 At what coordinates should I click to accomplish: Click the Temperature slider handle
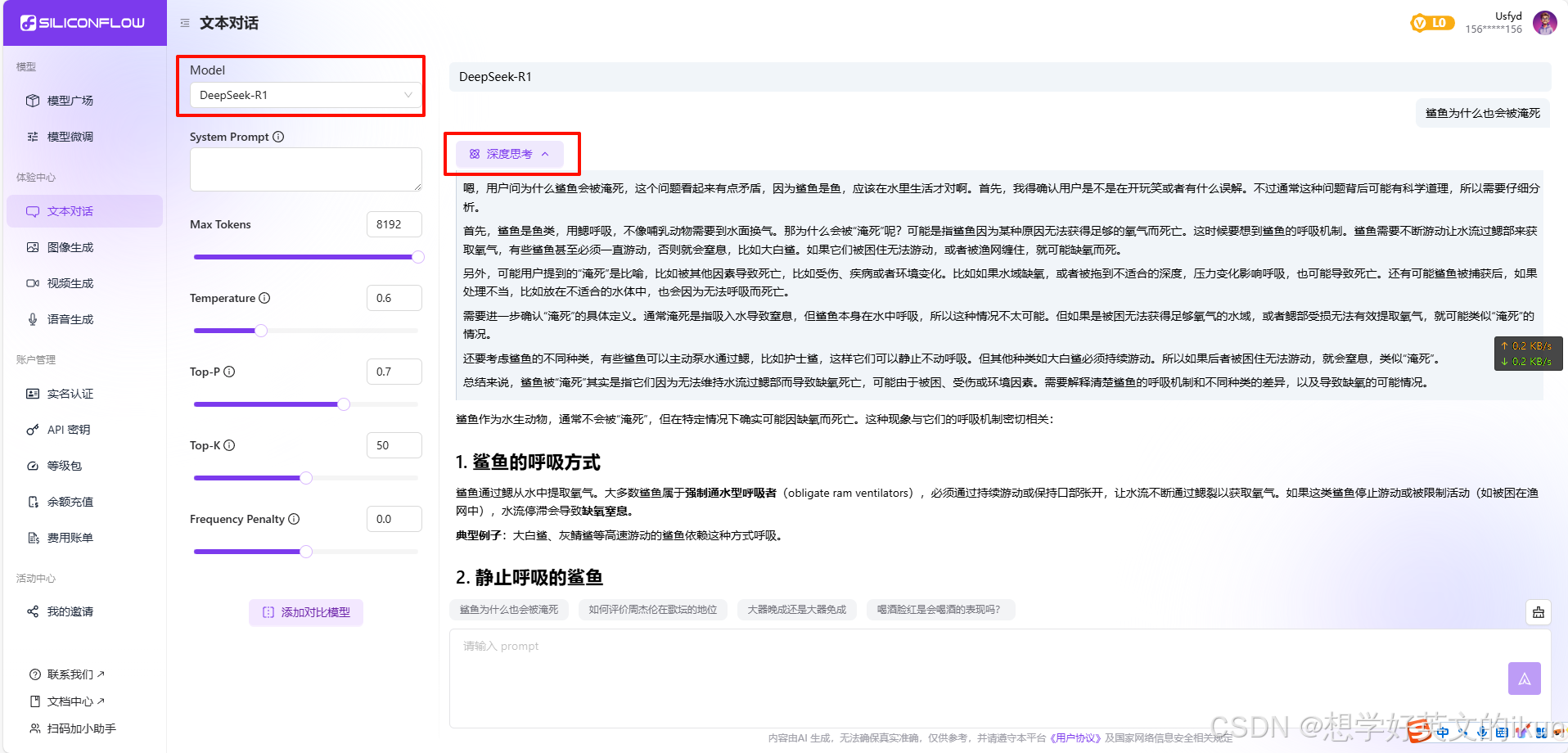(x=261, y=331)
